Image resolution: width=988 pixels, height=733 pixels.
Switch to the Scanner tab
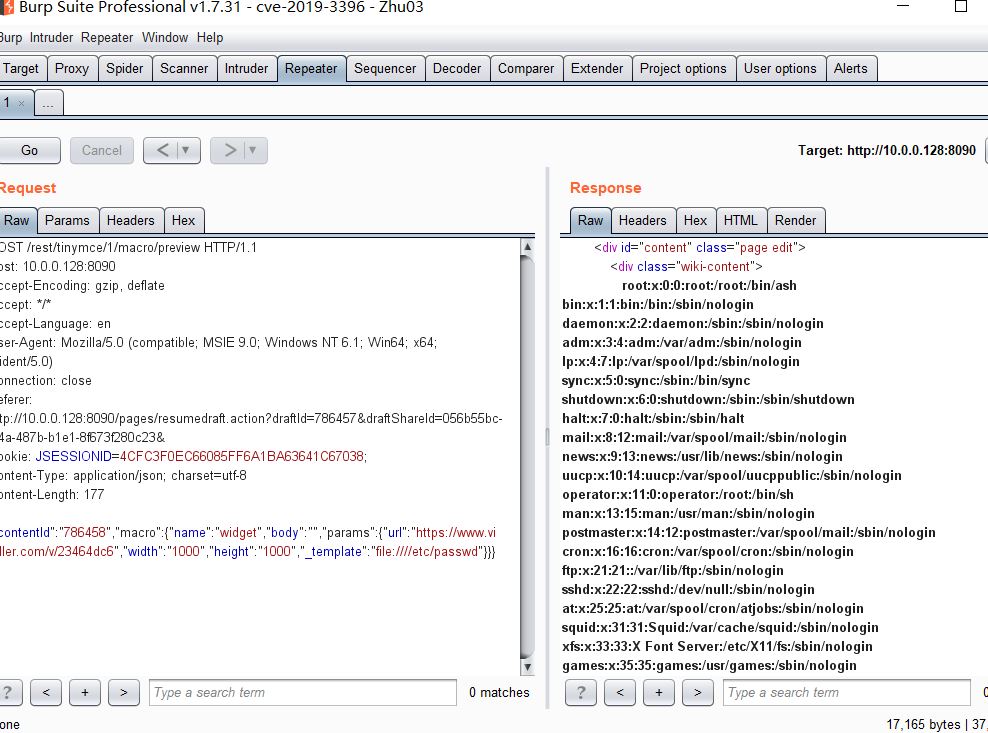pos(184,69)
